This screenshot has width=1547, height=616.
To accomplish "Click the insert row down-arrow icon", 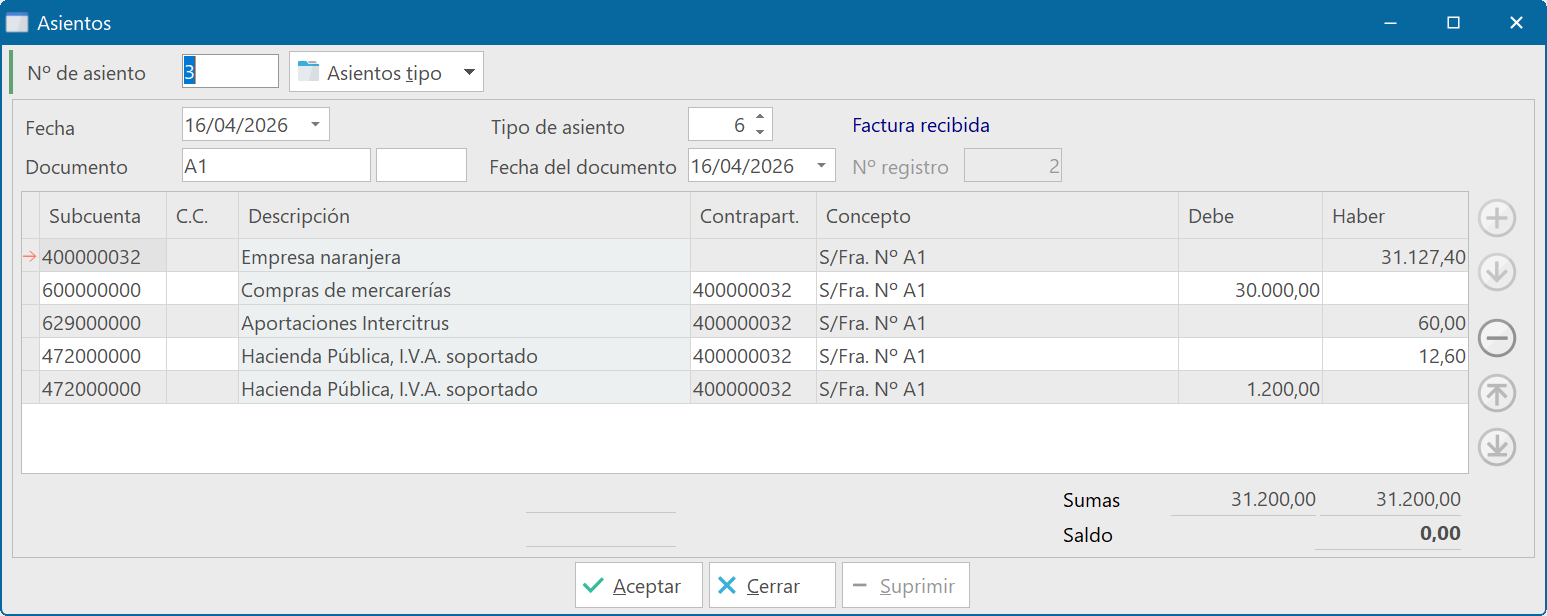I will pyautogui.click(x=1497, y=272).
